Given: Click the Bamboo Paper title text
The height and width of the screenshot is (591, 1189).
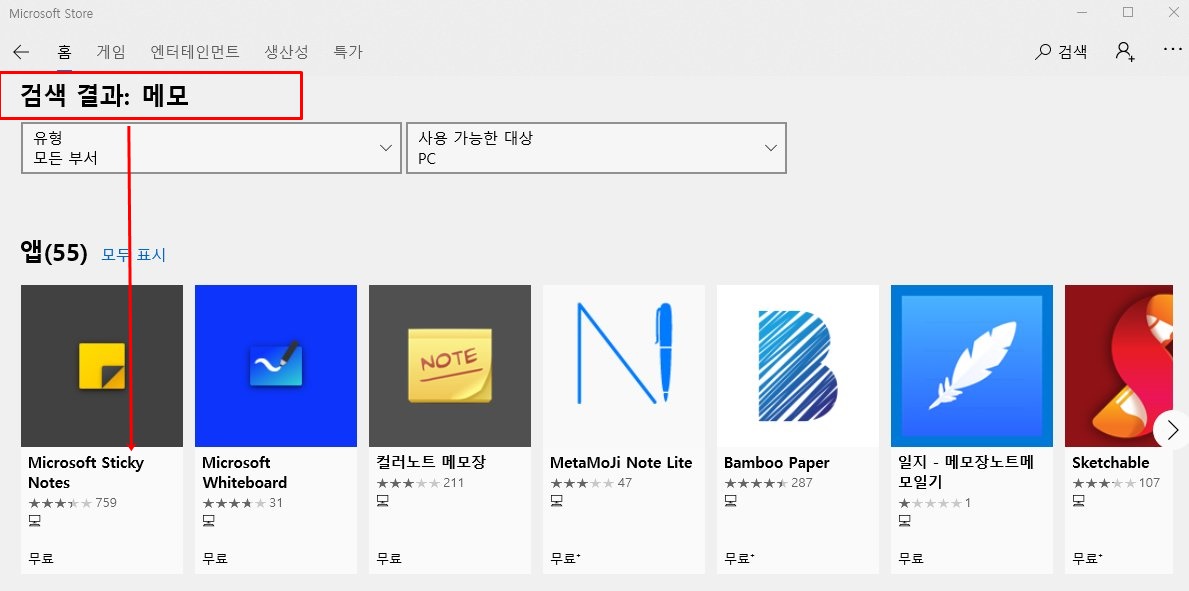Looking at the screenshot, I should tap(776, 463).
